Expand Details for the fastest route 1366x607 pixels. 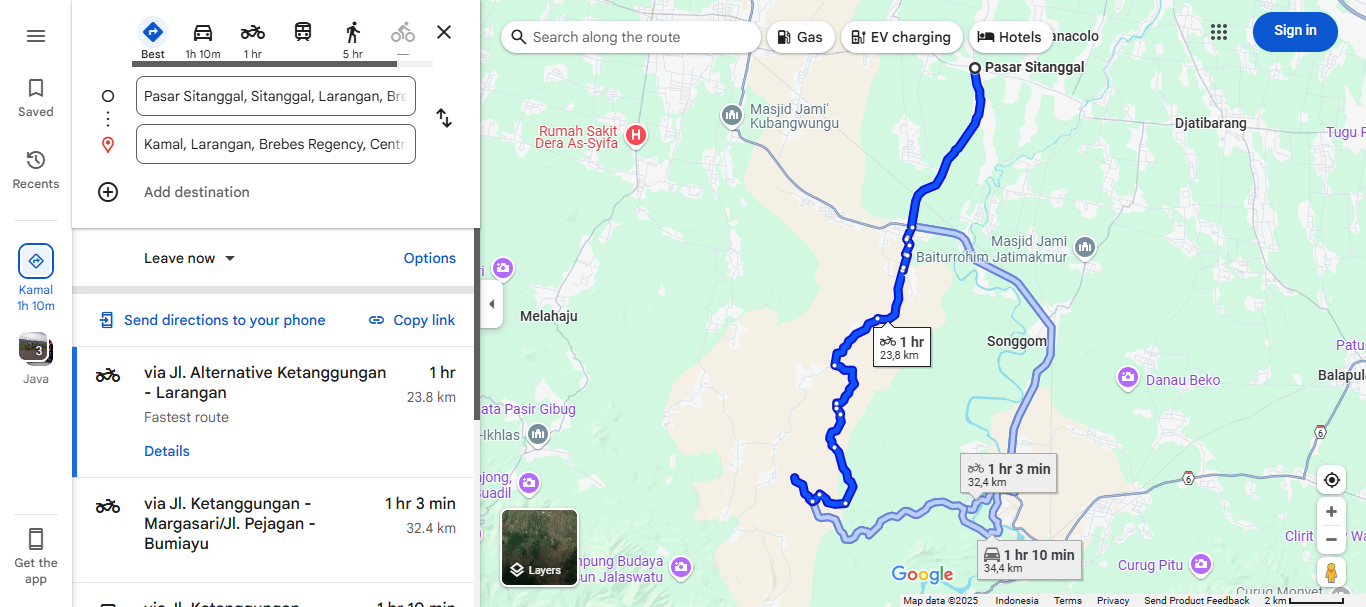[167, 451]
